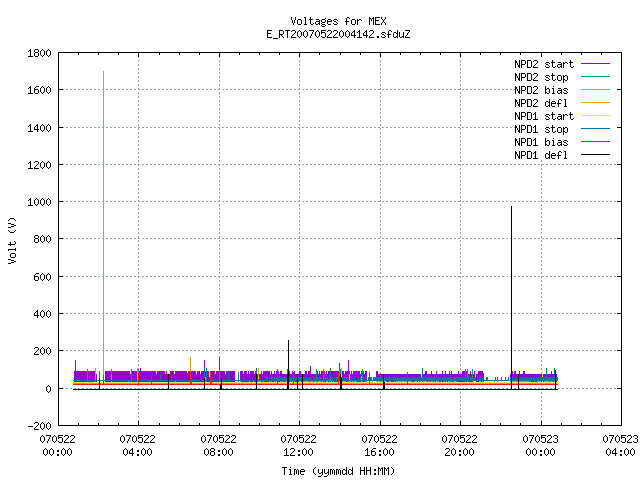The height and width of the screenshot is (480, 640).
Task: Click the purple NPD2 start legend line
Action: tap(595, 64)
